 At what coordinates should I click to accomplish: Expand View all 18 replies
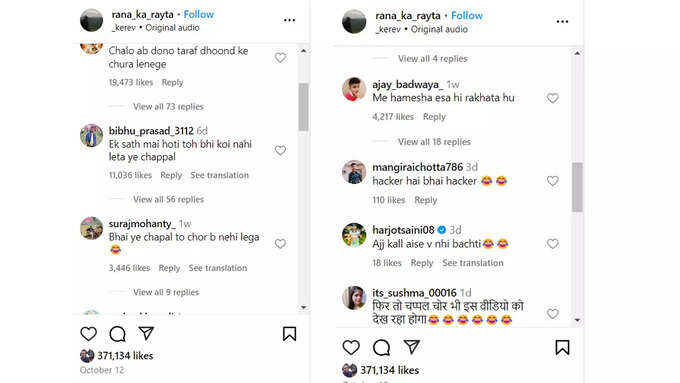434,142
